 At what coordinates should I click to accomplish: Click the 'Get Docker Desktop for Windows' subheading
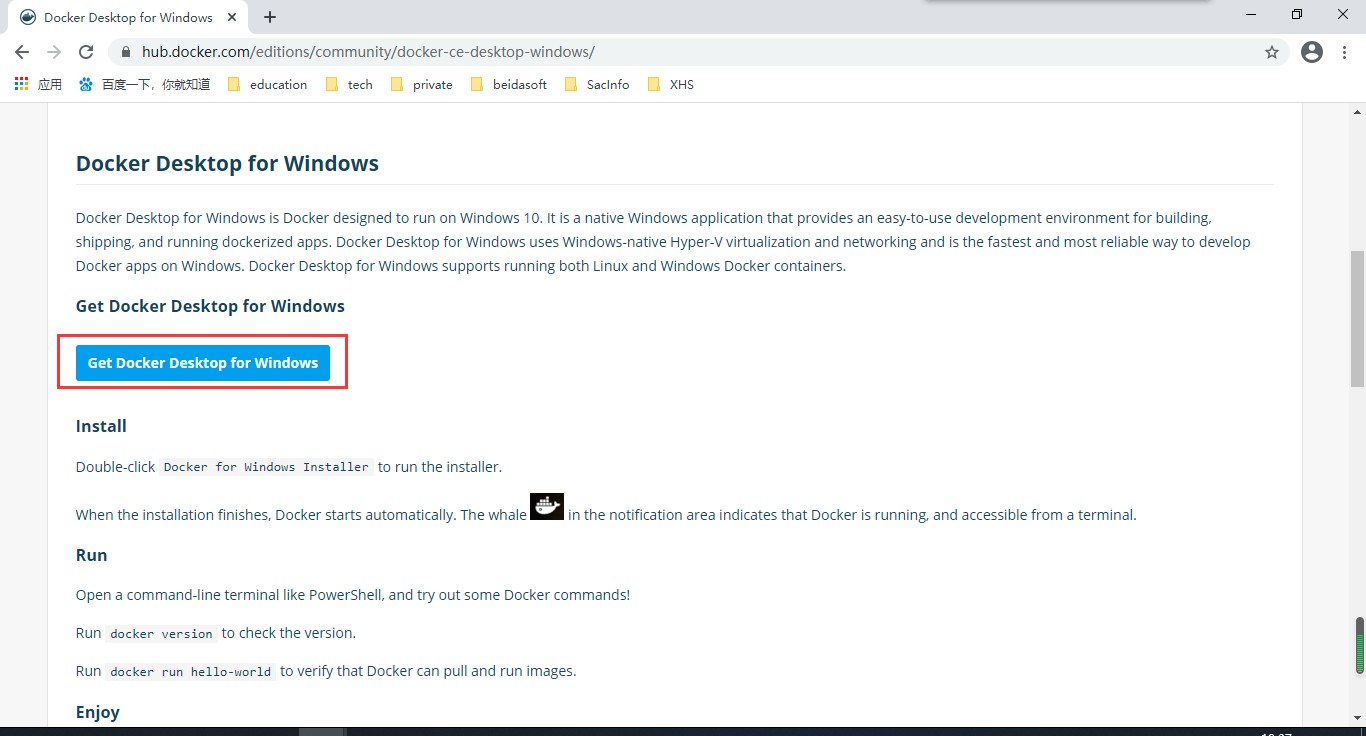210,306
